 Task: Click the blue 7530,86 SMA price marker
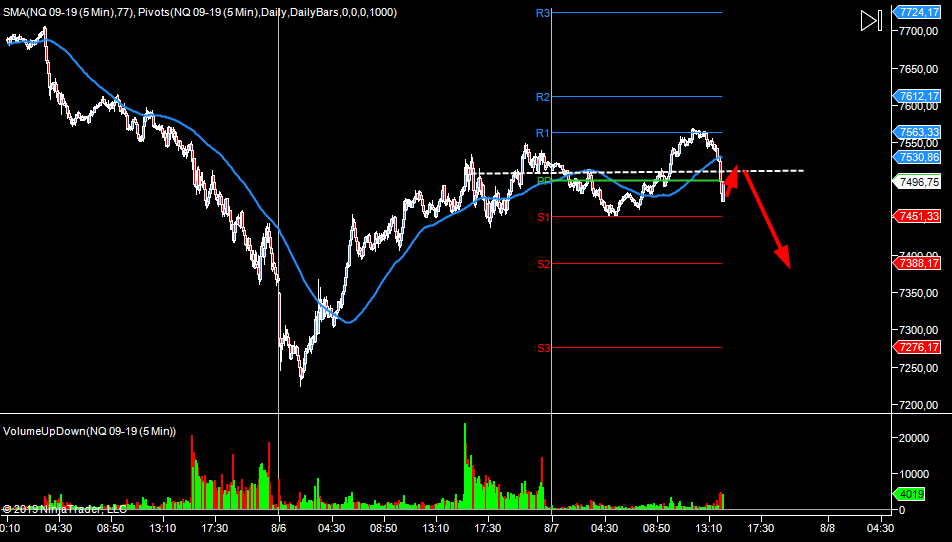[917, 157]
